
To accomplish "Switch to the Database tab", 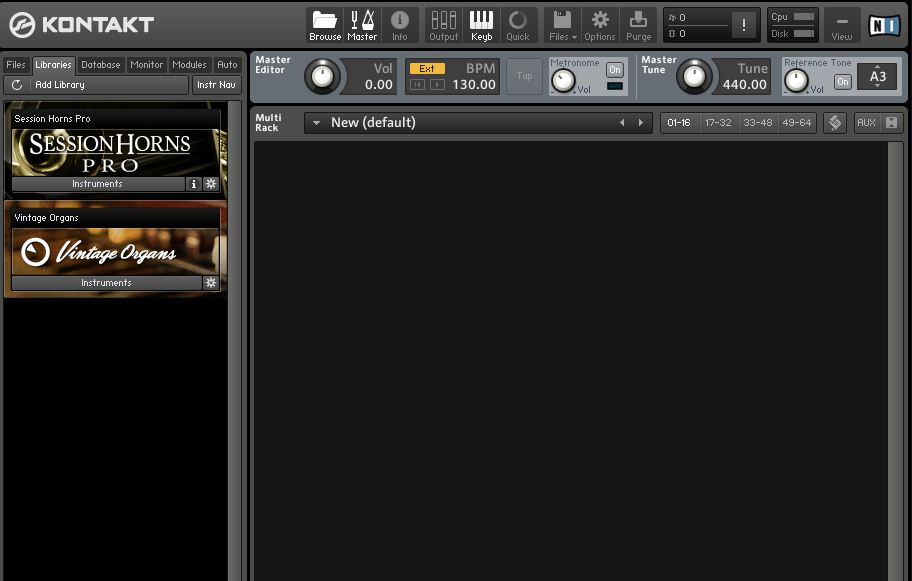I will point(101,65).
